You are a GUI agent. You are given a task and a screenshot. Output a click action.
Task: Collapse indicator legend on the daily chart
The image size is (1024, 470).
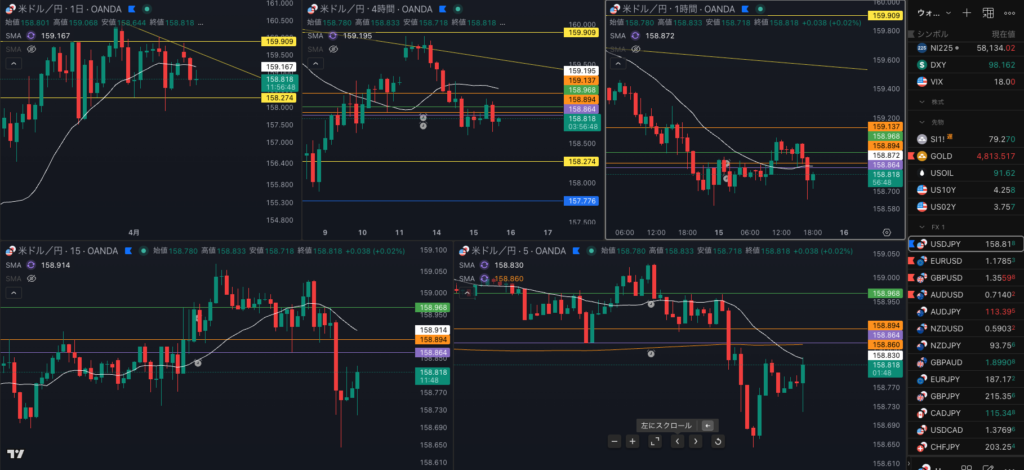14,63
